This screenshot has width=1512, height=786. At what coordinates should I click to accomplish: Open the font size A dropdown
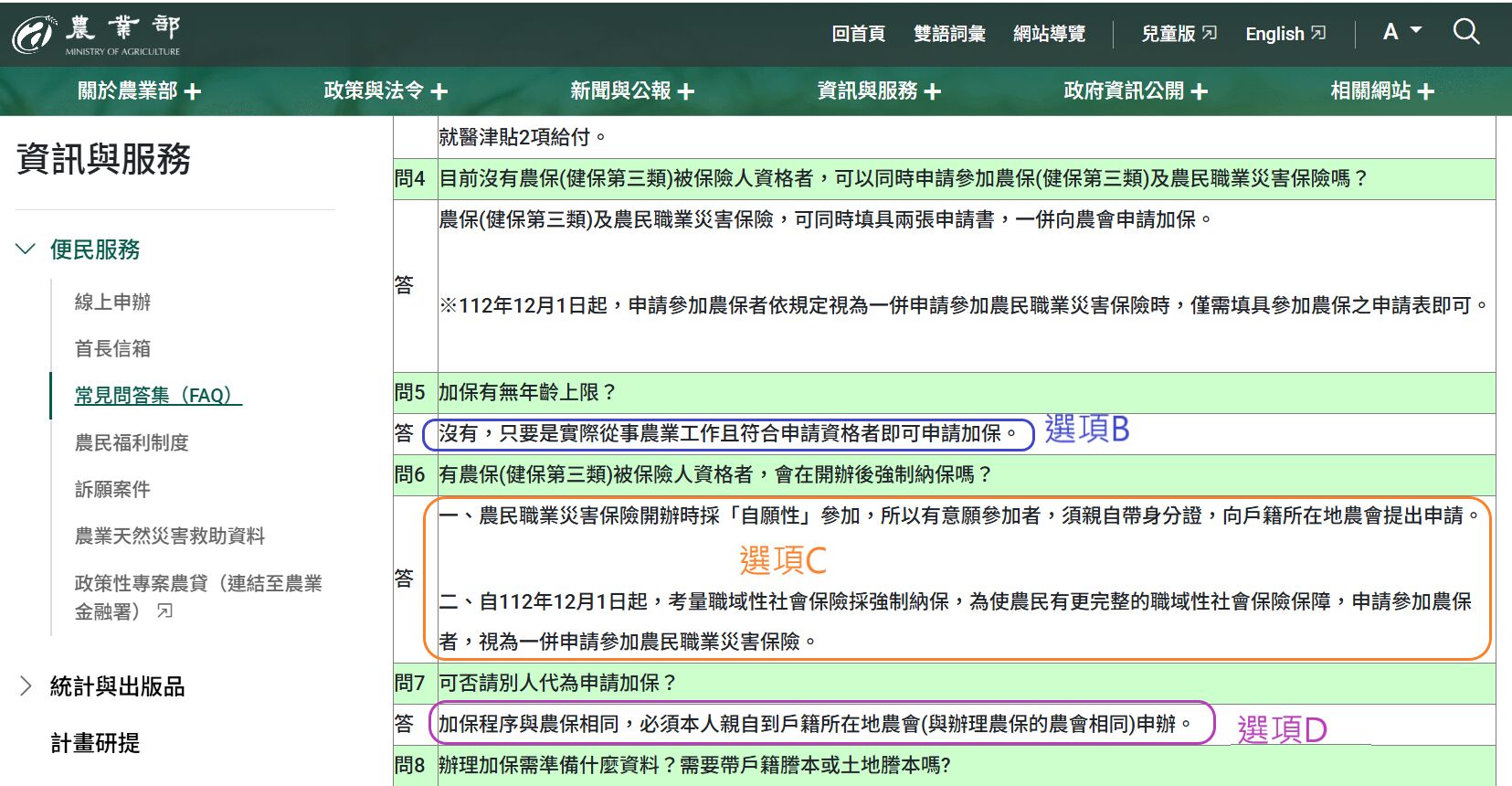(1401, 32)
